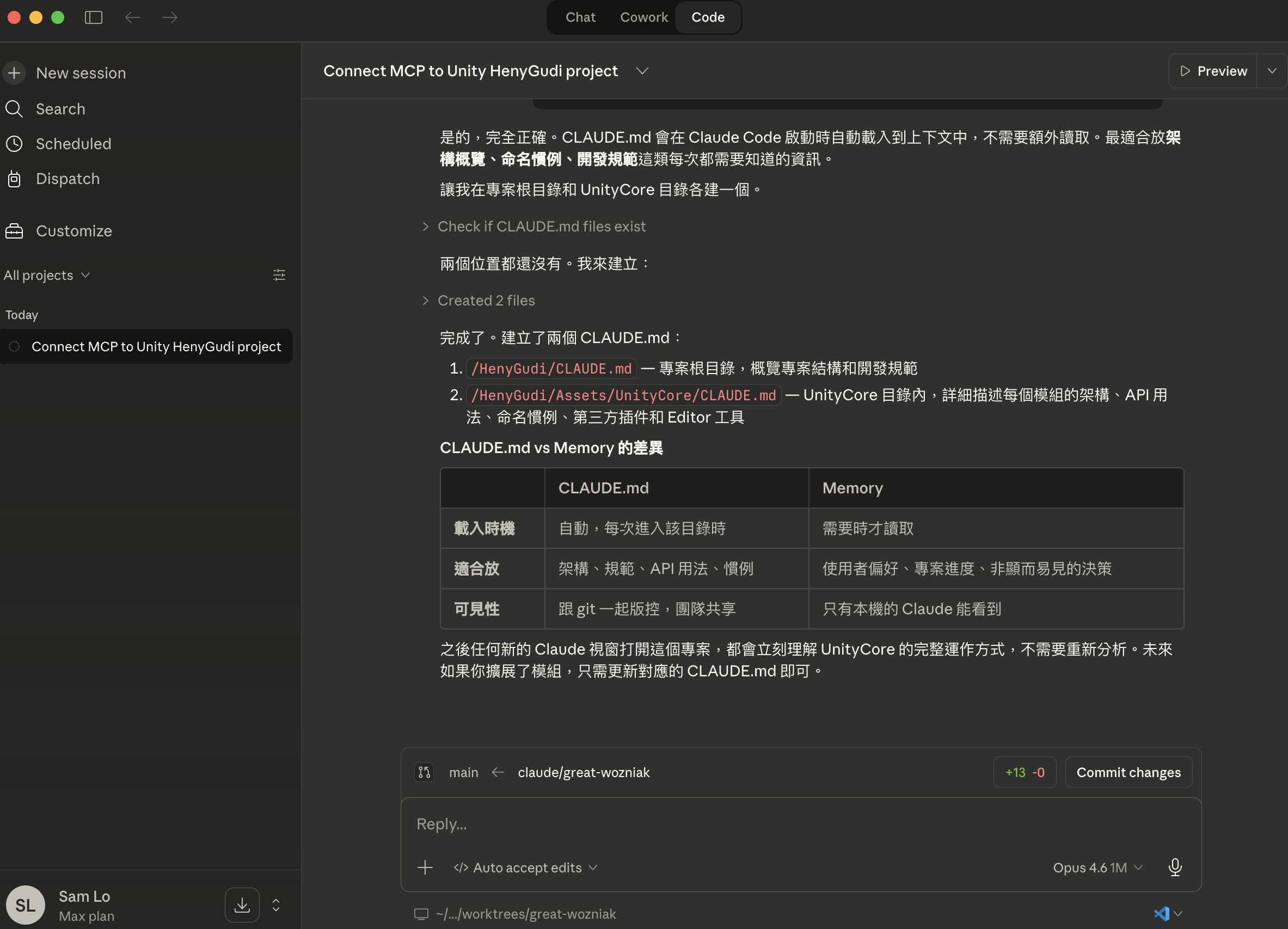Open the projects filter settings icon

coord(279,275)
